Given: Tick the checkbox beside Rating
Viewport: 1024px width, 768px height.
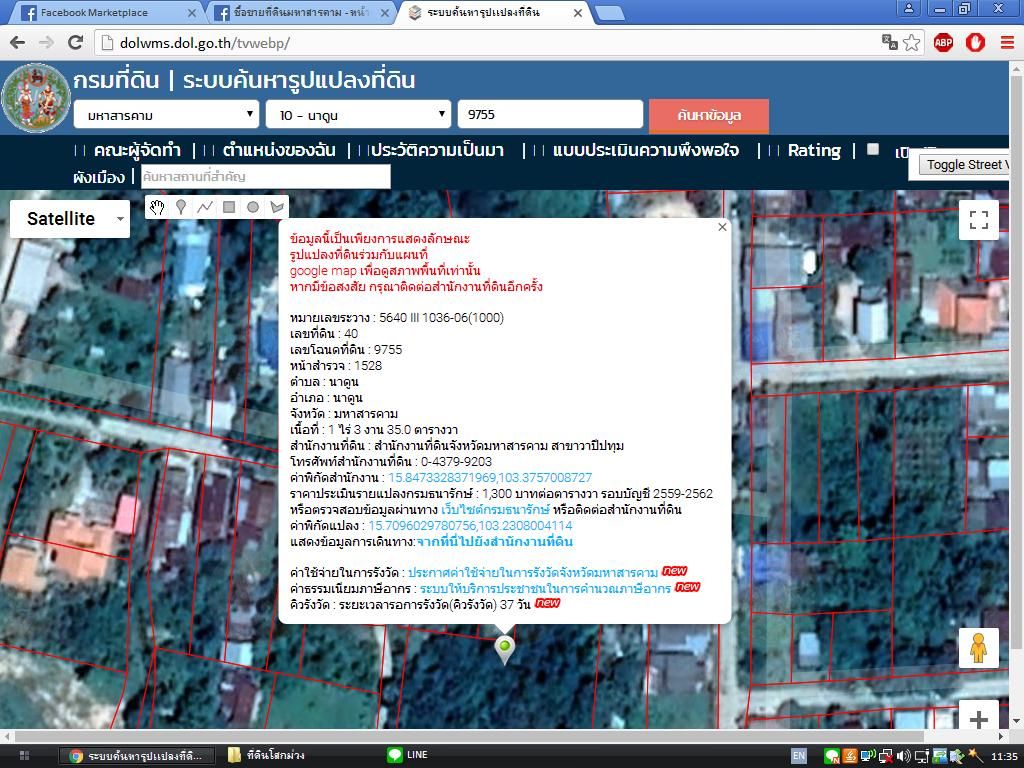Looking at the screenshot, I should tap(872, 149).
